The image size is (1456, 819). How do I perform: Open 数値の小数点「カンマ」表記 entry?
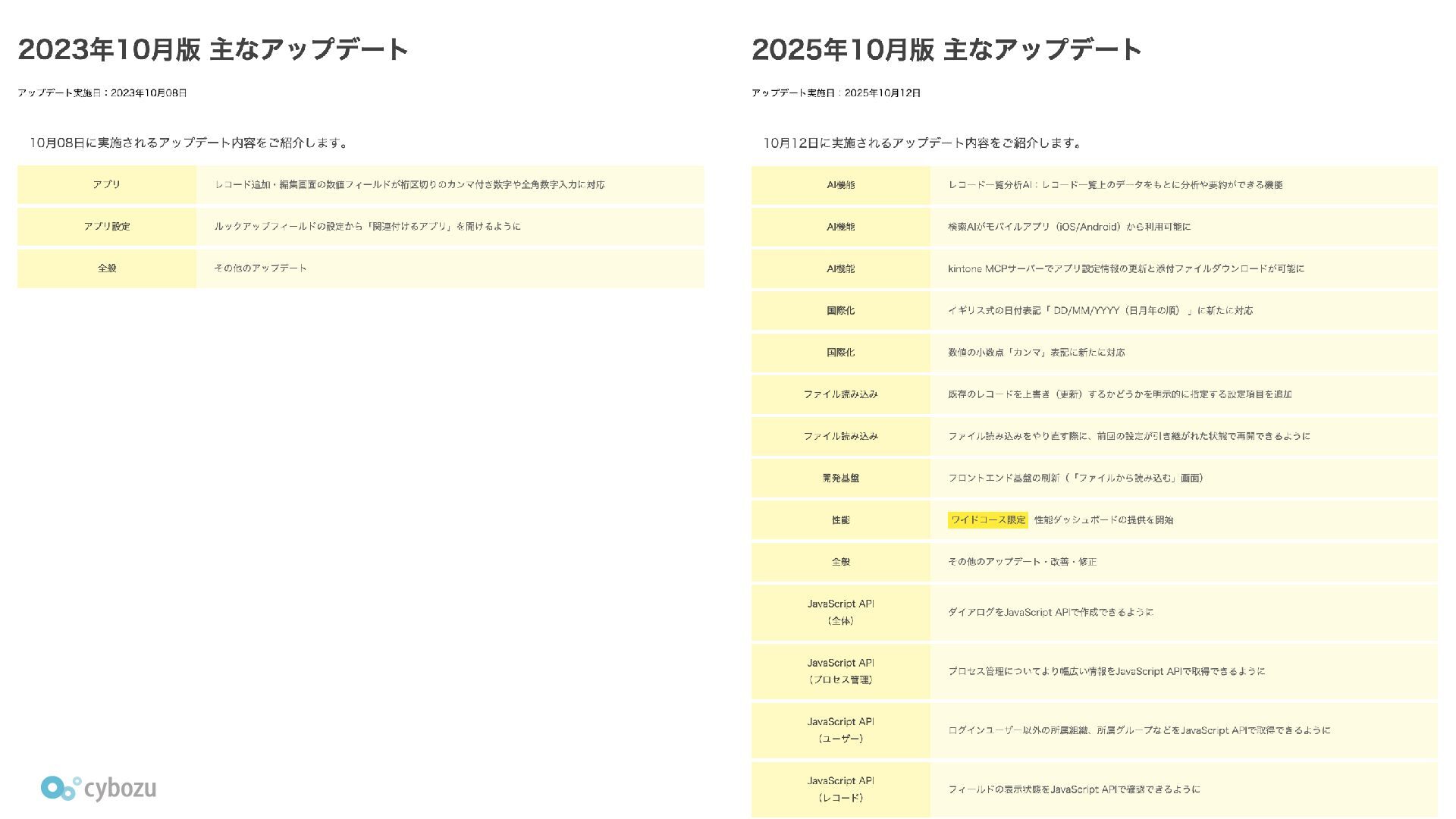[x=1036, y=353]
